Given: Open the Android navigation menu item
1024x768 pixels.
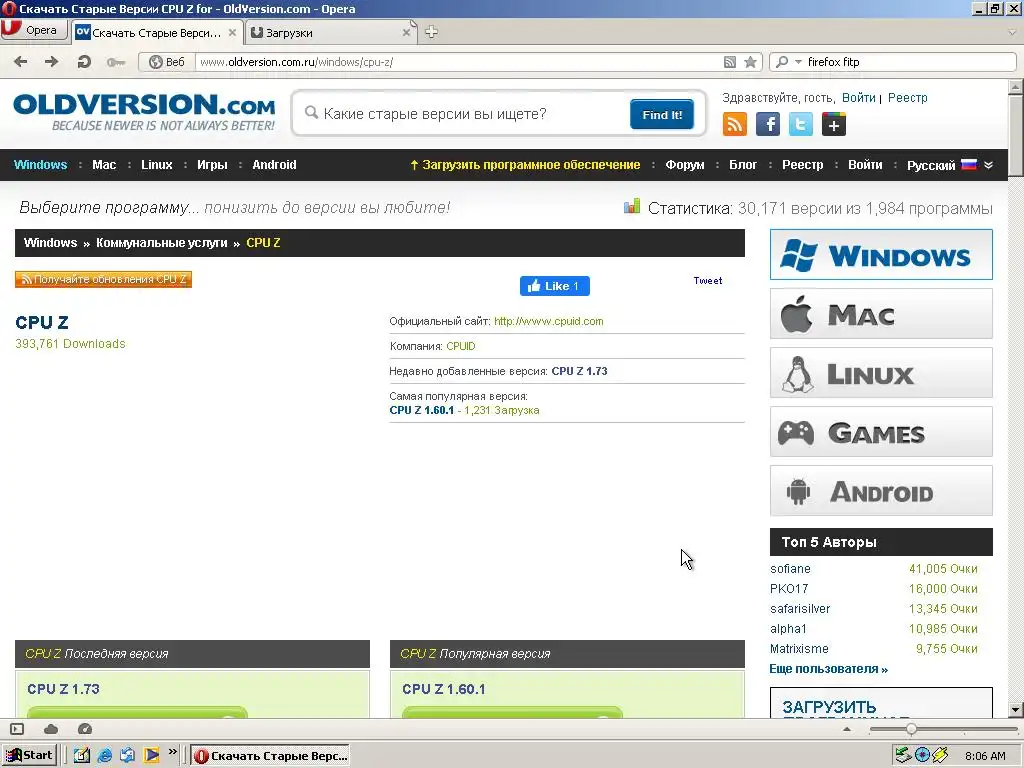Looking at the screenshot, I should (274, 165).
